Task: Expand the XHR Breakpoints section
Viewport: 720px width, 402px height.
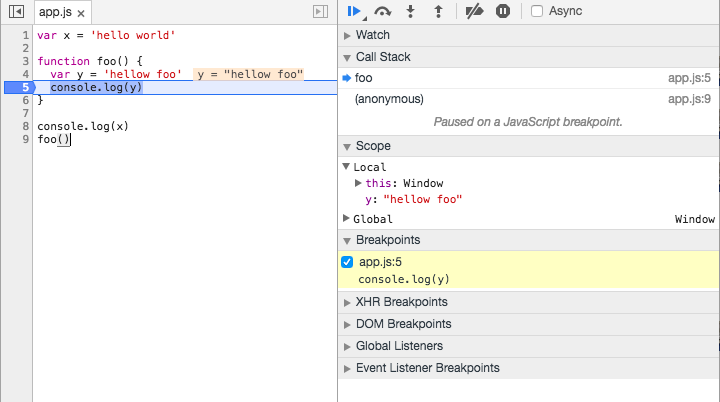Action: [x=401, y=302]
